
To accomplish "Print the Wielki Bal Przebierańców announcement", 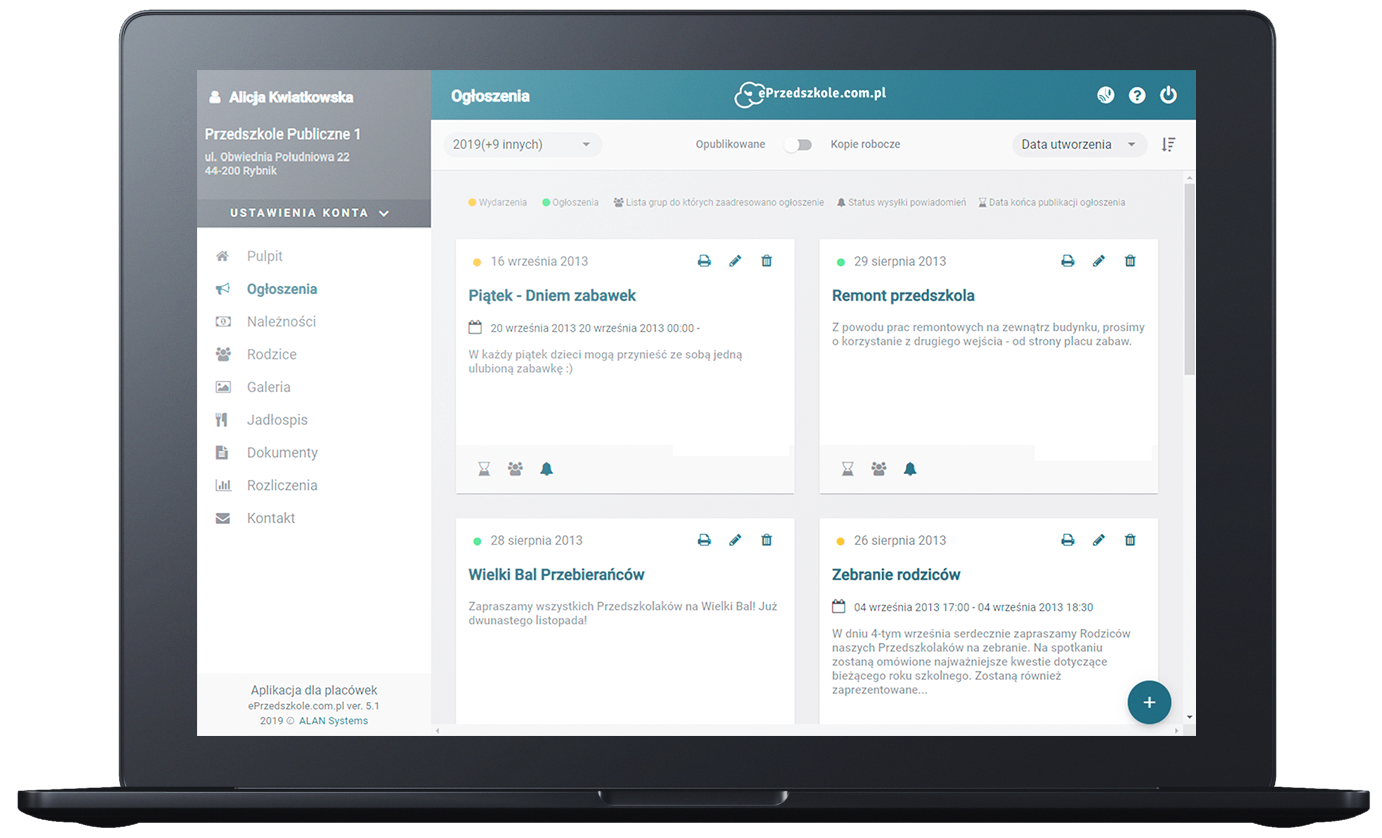I will coord(704,540).
